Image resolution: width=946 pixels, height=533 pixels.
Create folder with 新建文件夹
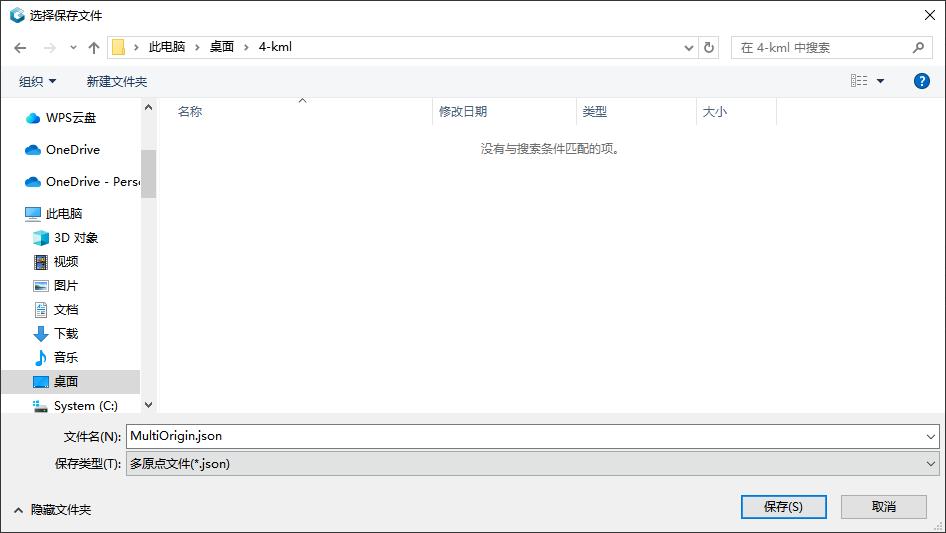(x=117, y=81)
